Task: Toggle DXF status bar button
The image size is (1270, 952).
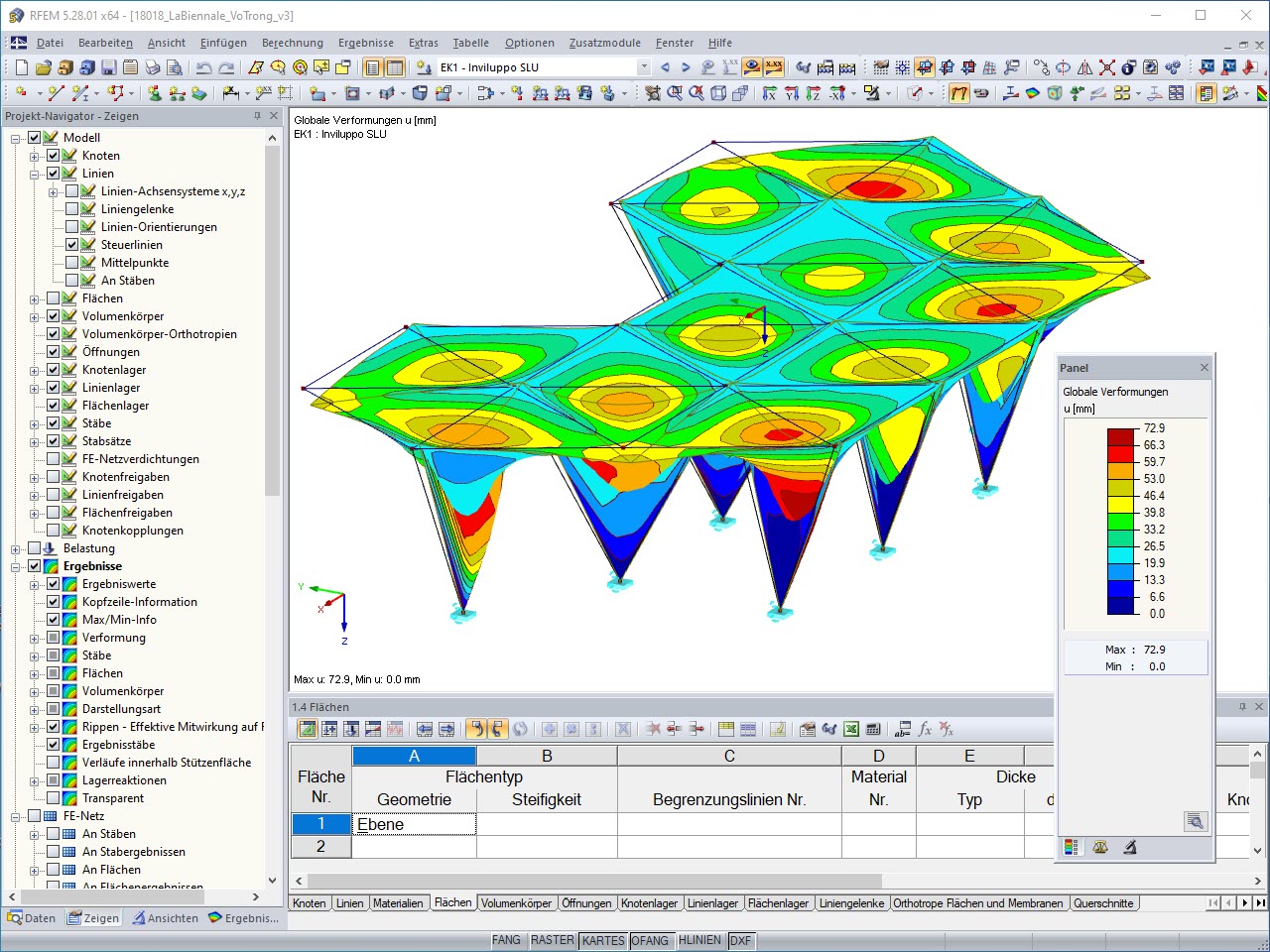Action: tap(740, 940)
